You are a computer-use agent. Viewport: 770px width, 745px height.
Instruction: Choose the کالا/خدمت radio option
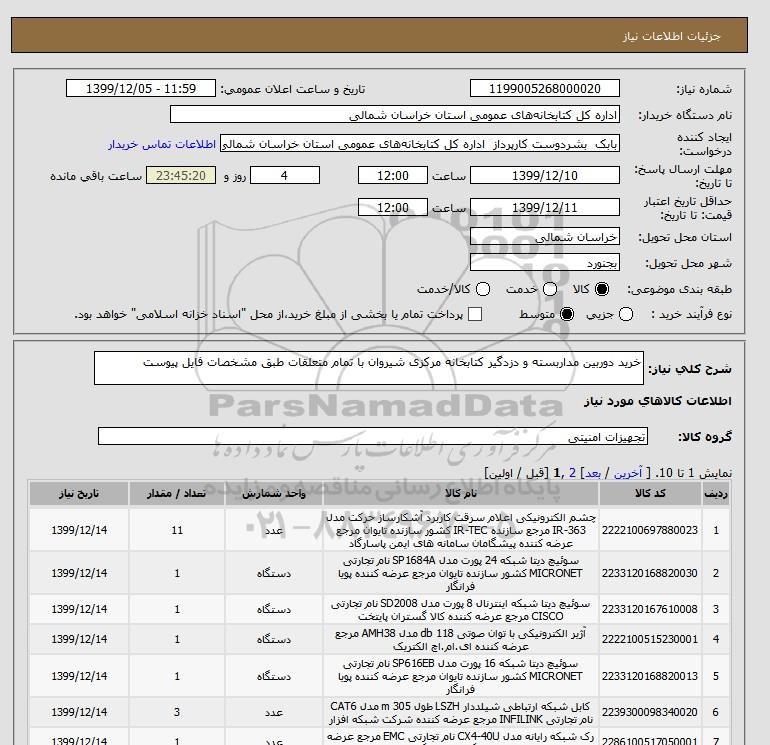click(483, 289)
